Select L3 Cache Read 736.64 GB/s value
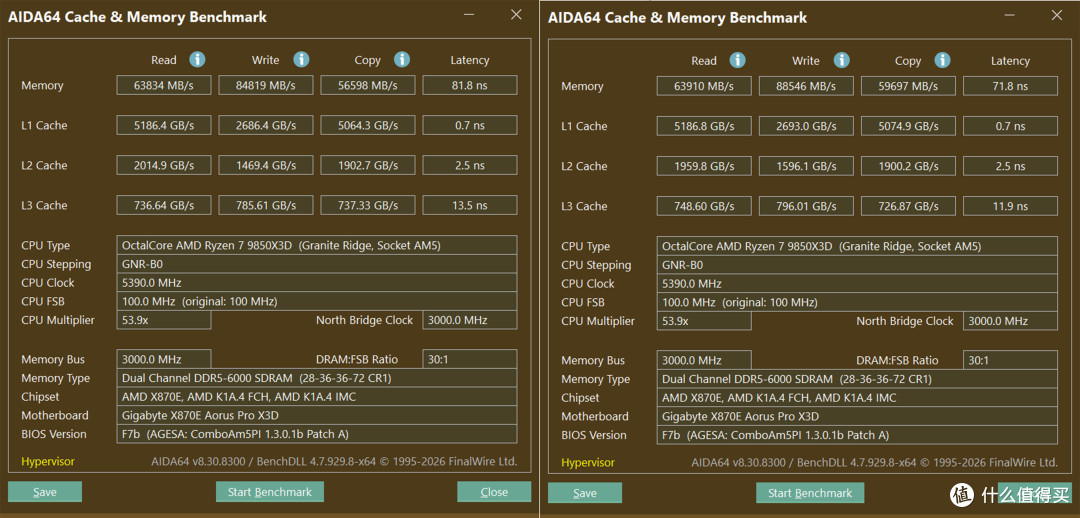 [164, 205]
